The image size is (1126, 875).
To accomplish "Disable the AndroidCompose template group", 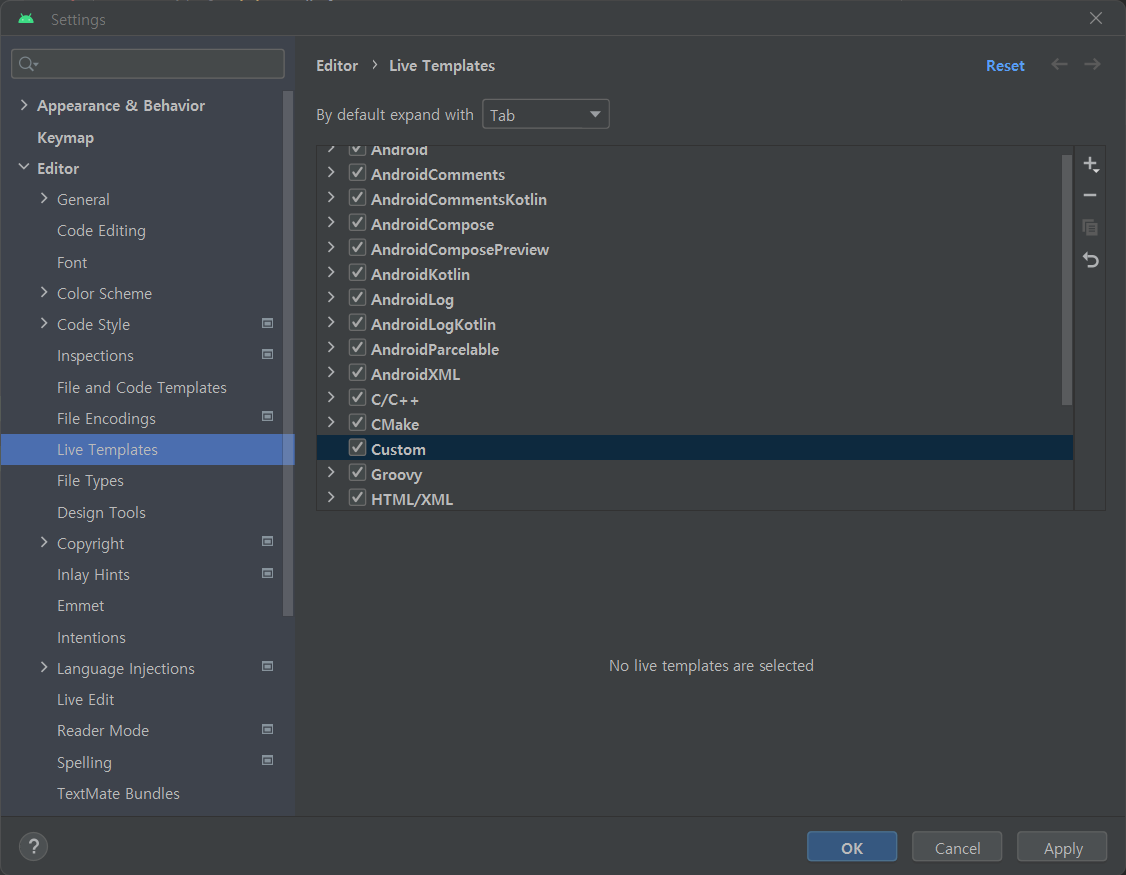I will [x=358, y=223].
